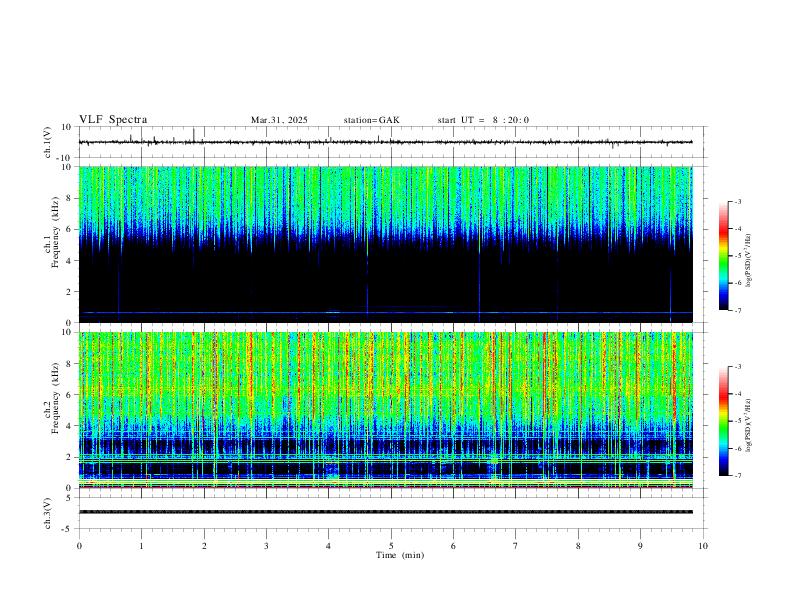Click the time axis tick label "5"
The height and width of the screenshot is (612, 792).
pos(391,546)
